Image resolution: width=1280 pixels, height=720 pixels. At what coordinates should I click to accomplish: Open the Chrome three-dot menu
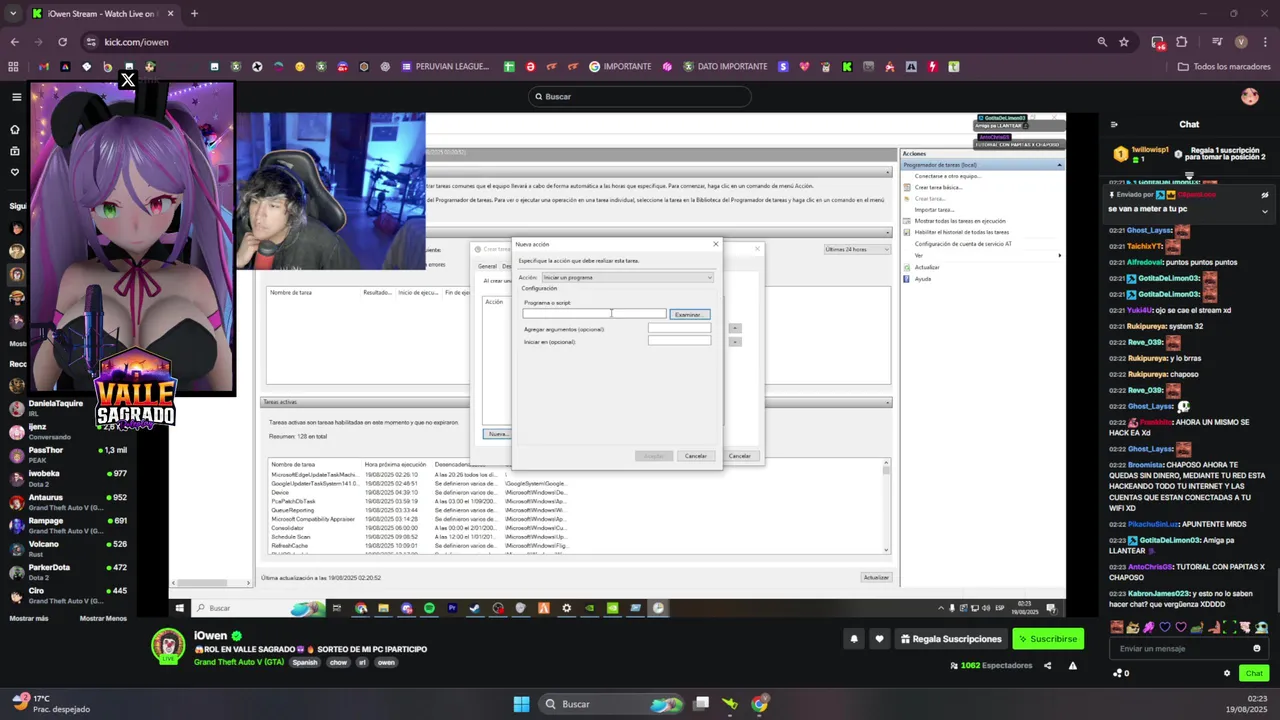click(1265, 42)
